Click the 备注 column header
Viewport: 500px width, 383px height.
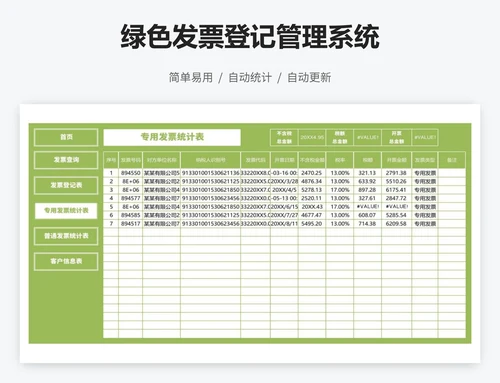(452, 160)
